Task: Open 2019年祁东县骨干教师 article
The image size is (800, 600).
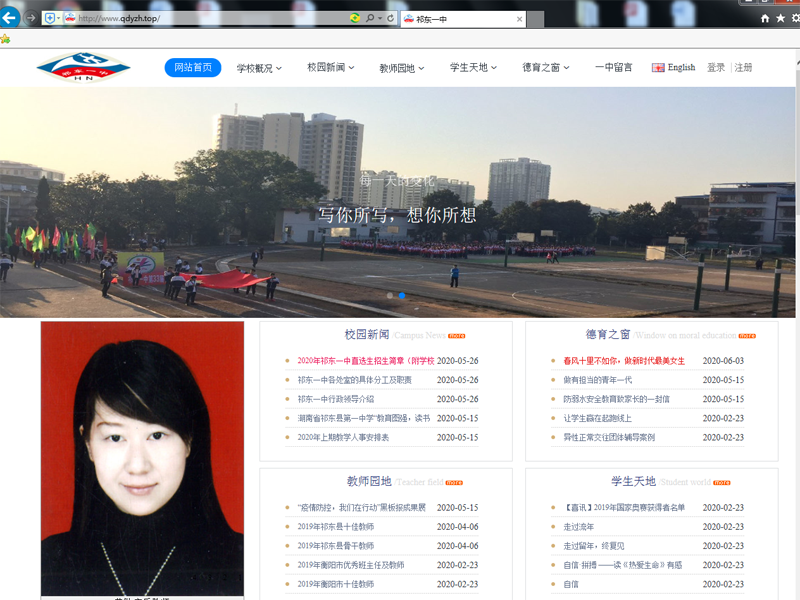Action: tap(336, 546)
